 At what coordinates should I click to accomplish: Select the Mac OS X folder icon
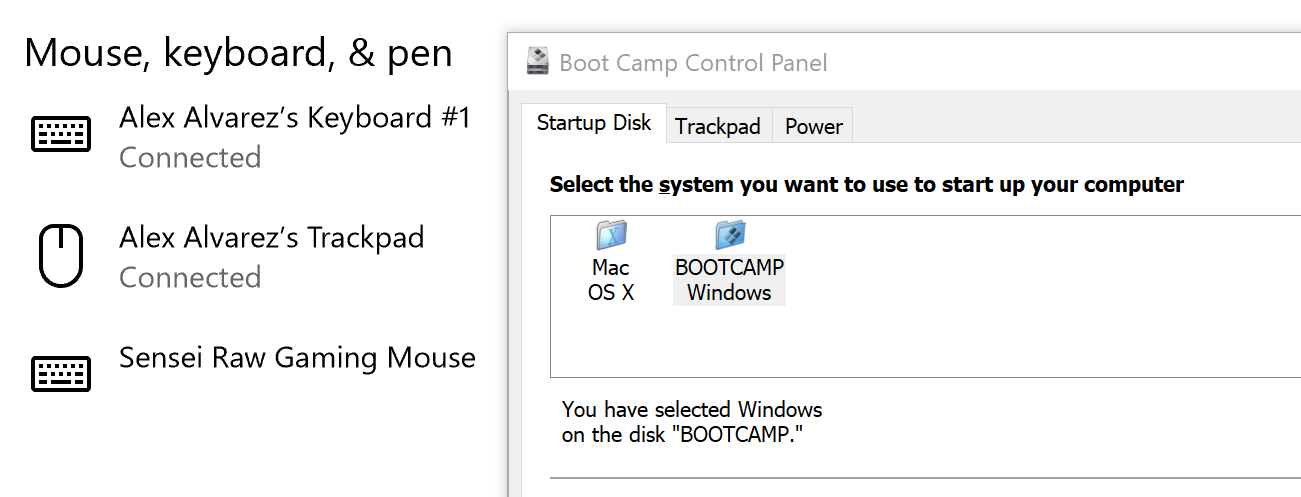click(611, 234)
